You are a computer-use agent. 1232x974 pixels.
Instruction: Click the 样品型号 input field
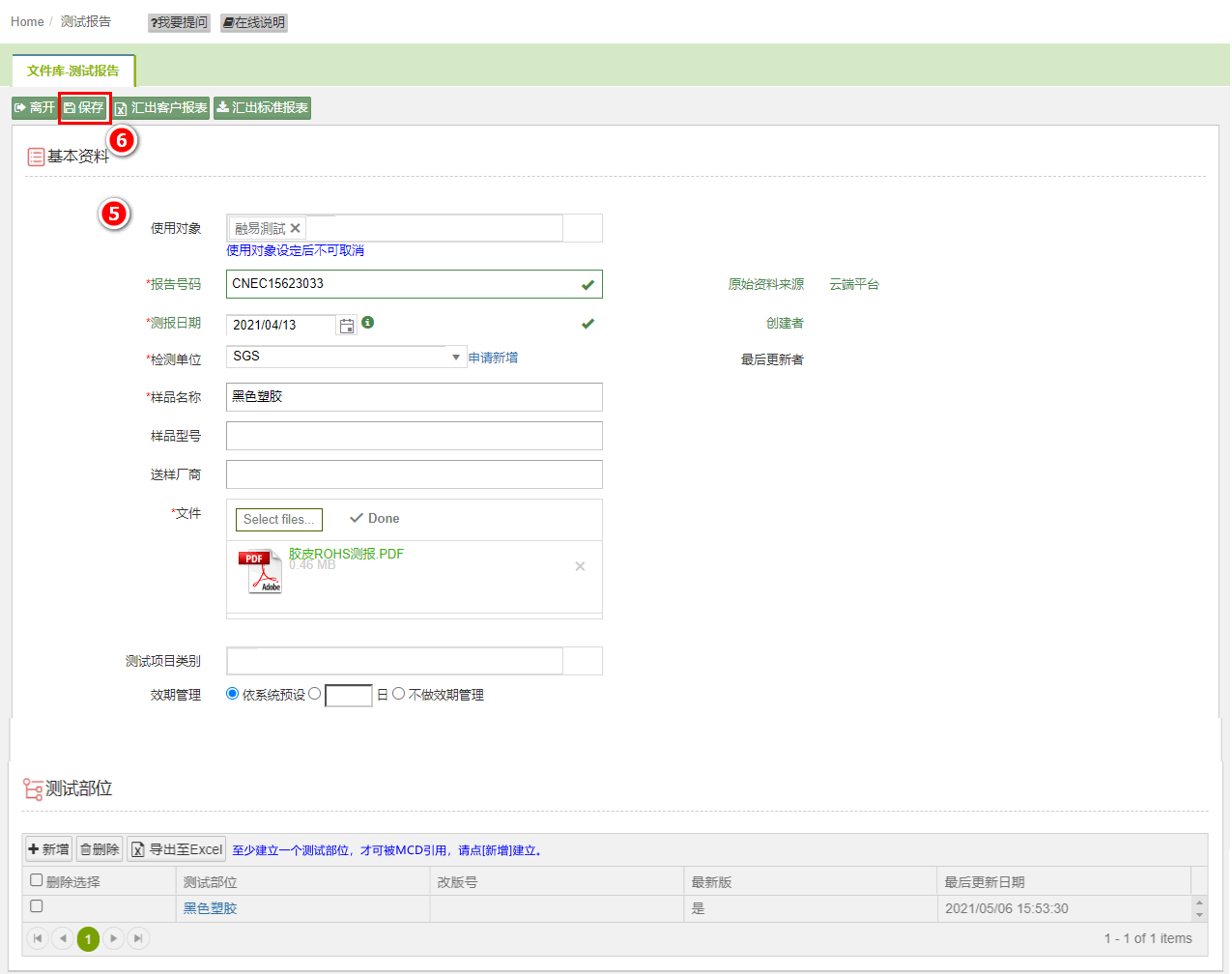point(414,436)
